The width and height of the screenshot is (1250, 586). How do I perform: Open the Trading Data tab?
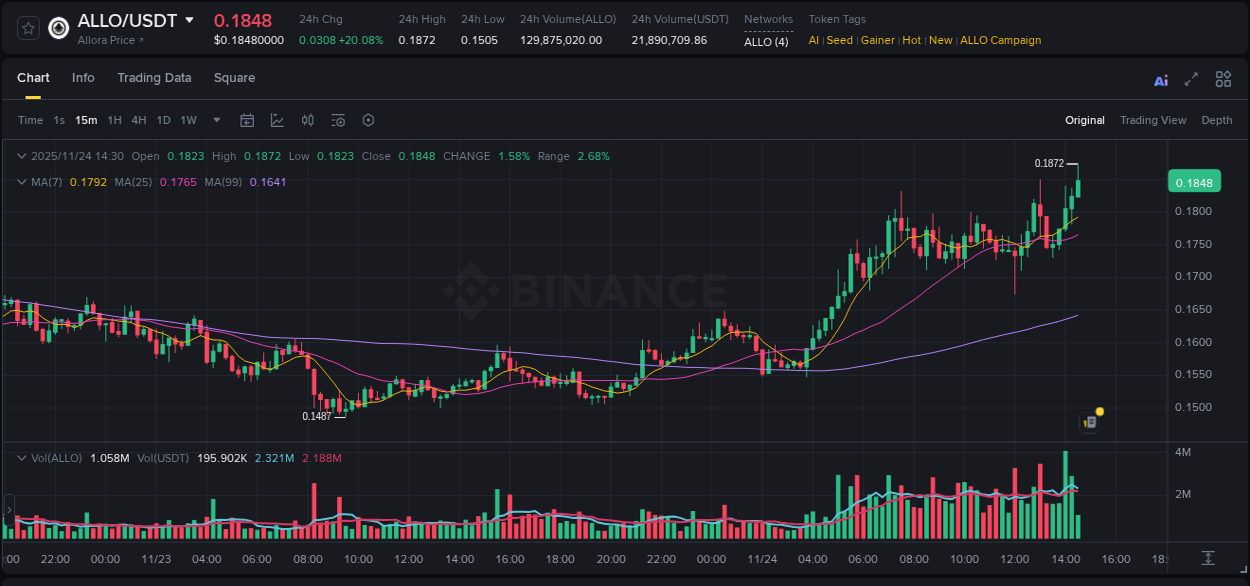[154, 78]
